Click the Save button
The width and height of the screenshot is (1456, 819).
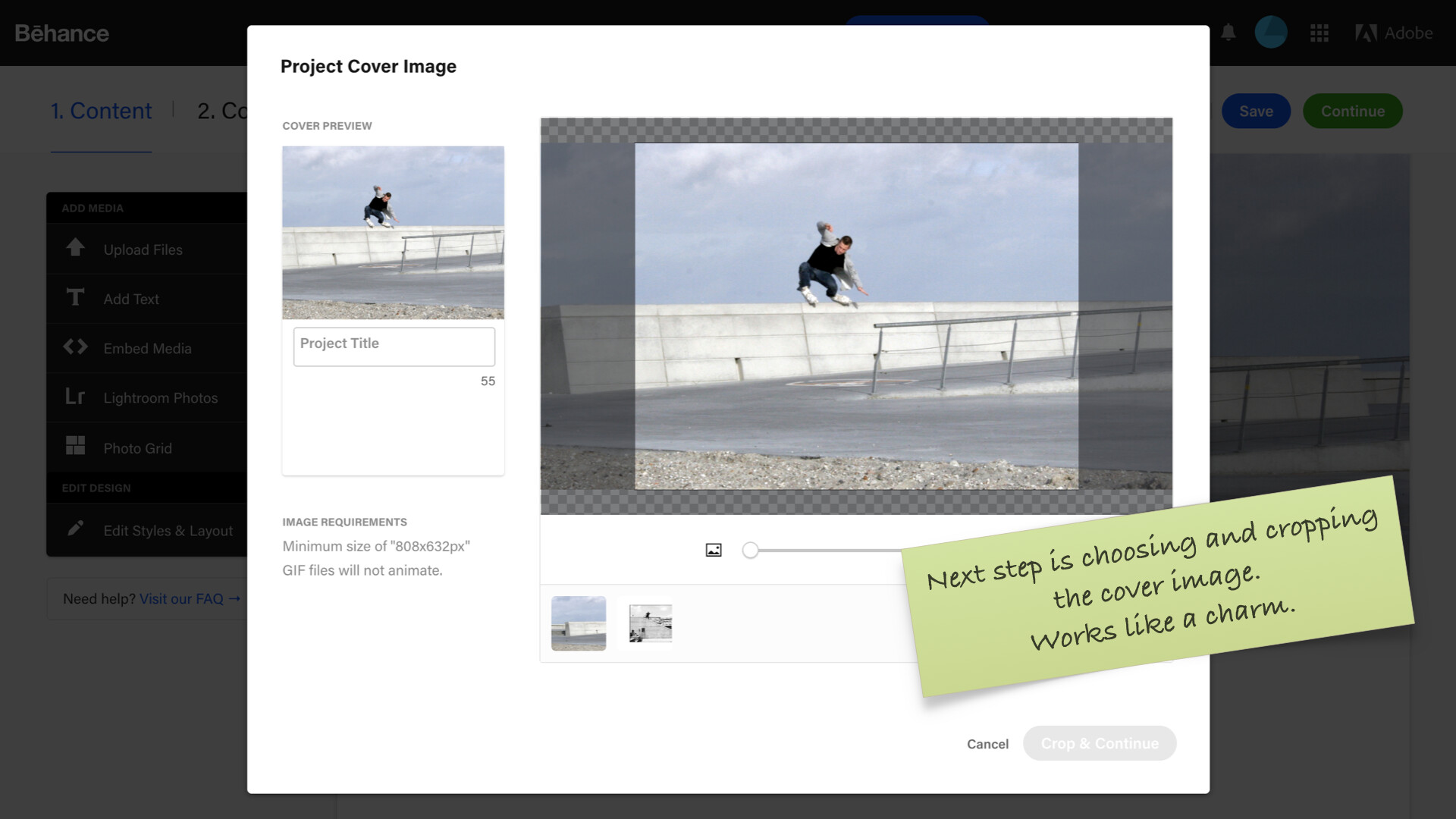coord(1256,111)
